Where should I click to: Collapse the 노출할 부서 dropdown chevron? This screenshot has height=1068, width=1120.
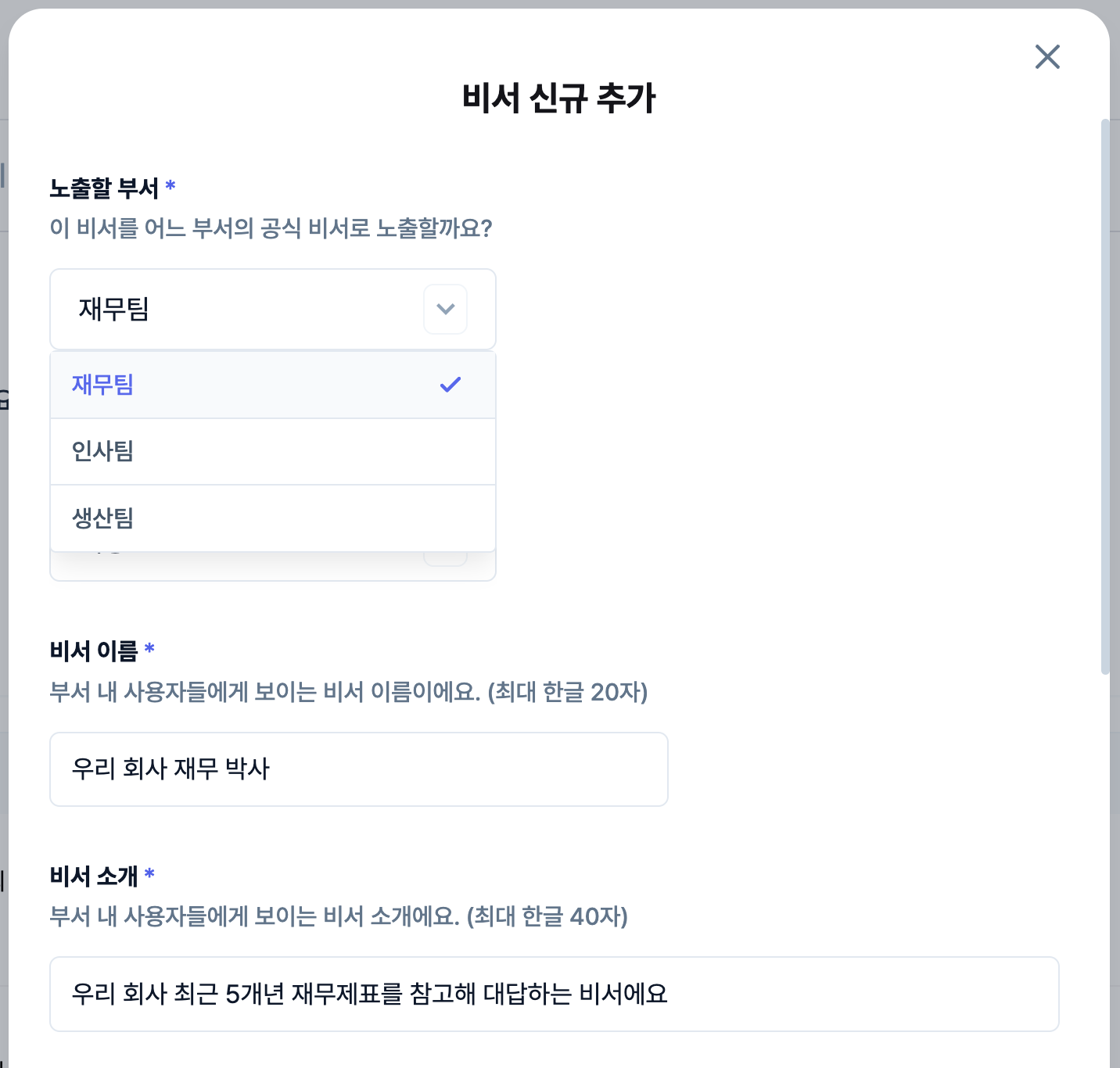tap(446, 309)
